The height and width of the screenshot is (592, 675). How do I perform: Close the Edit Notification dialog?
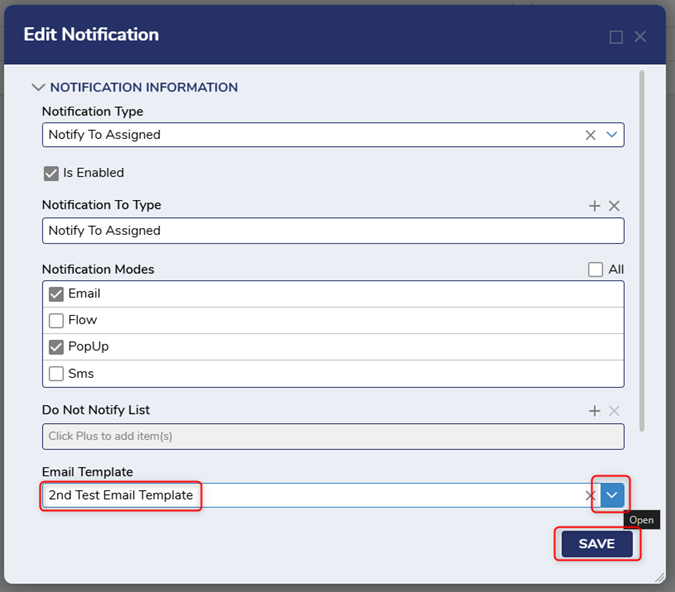point(640,37)
